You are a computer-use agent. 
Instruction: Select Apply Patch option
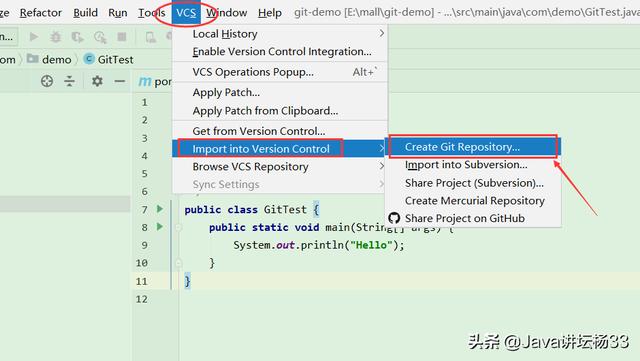(280, 92)
